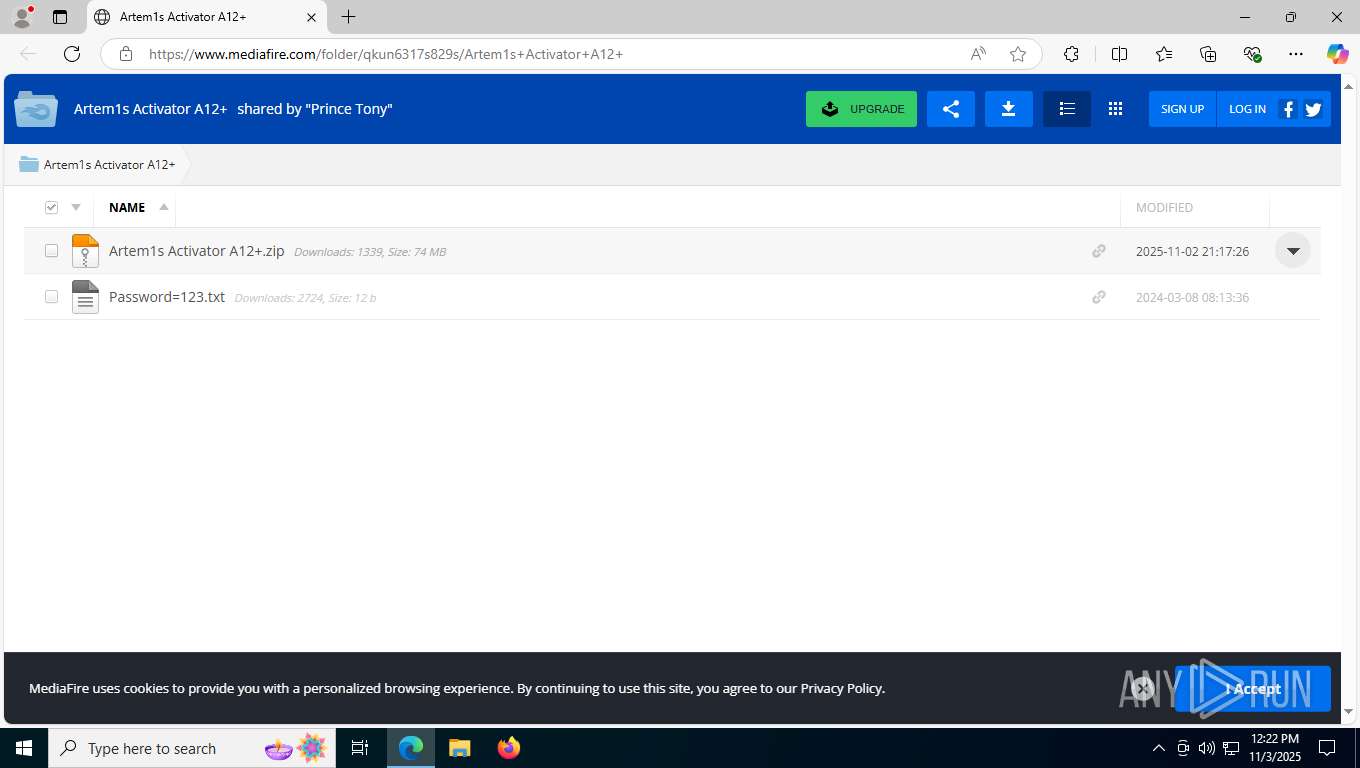This screenshot has height=768, width=1360.
Task: Click the zip file icon of Artem1s Activator
Action: coord(86,251)
